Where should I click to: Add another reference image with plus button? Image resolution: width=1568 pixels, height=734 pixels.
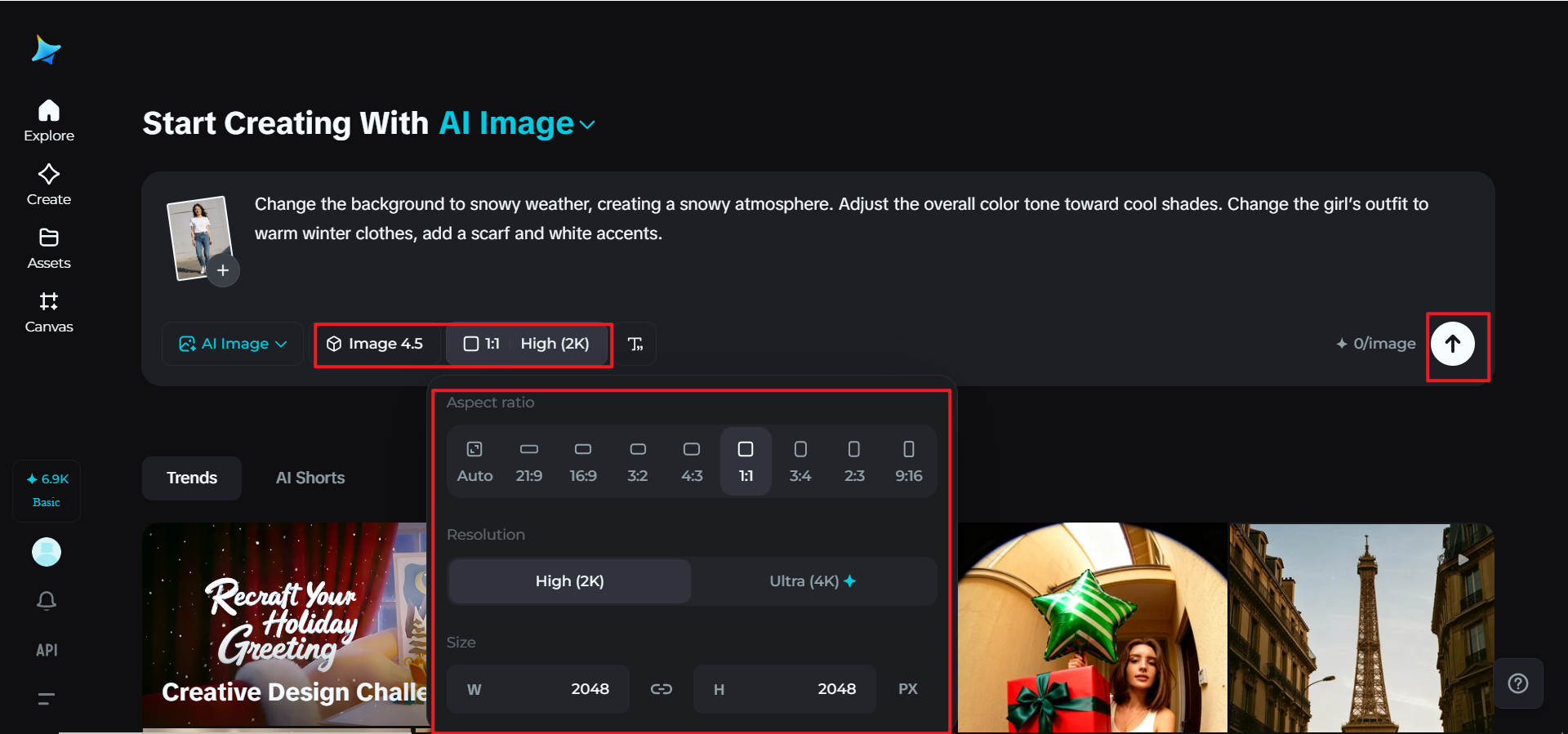coord(223,270)
